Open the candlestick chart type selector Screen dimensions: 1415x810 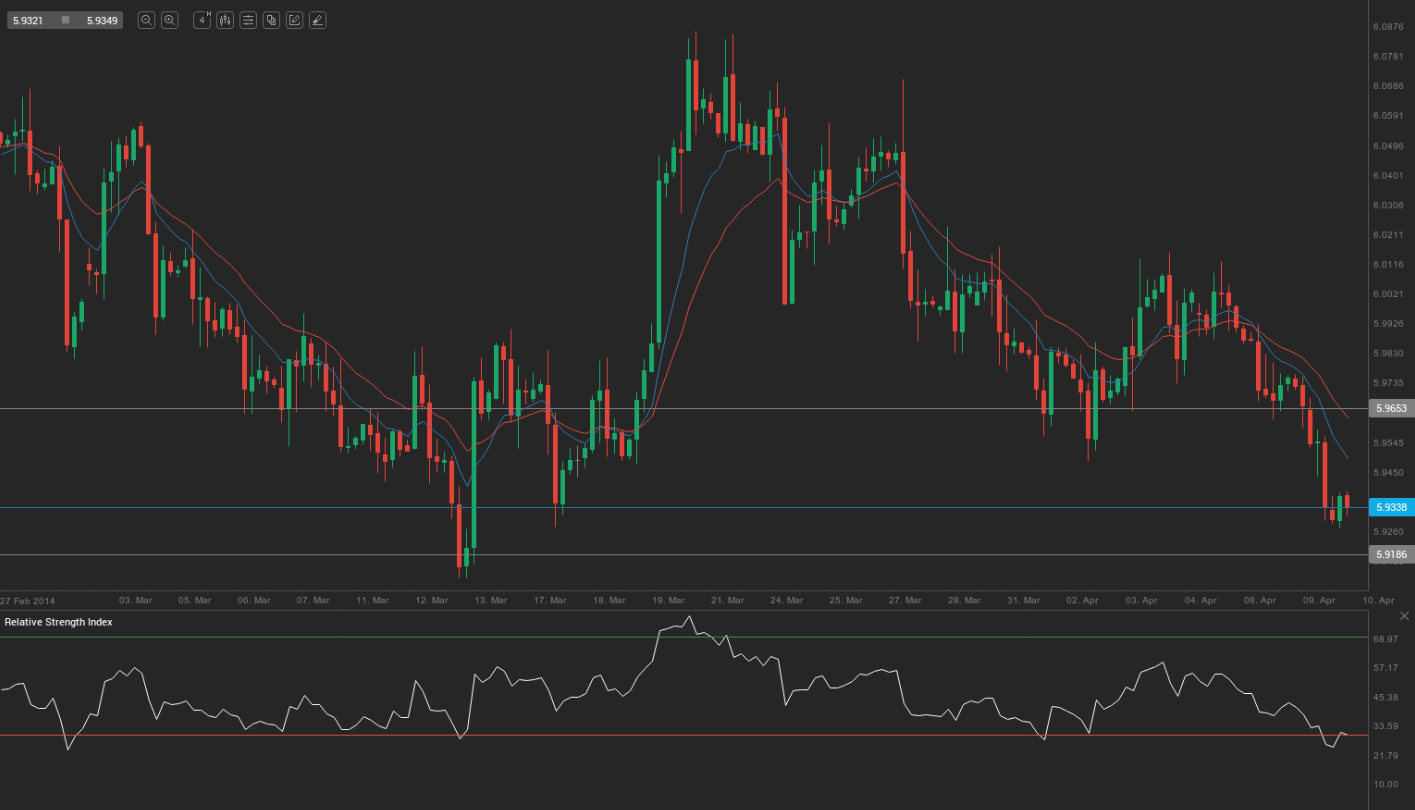pos(225,20)
